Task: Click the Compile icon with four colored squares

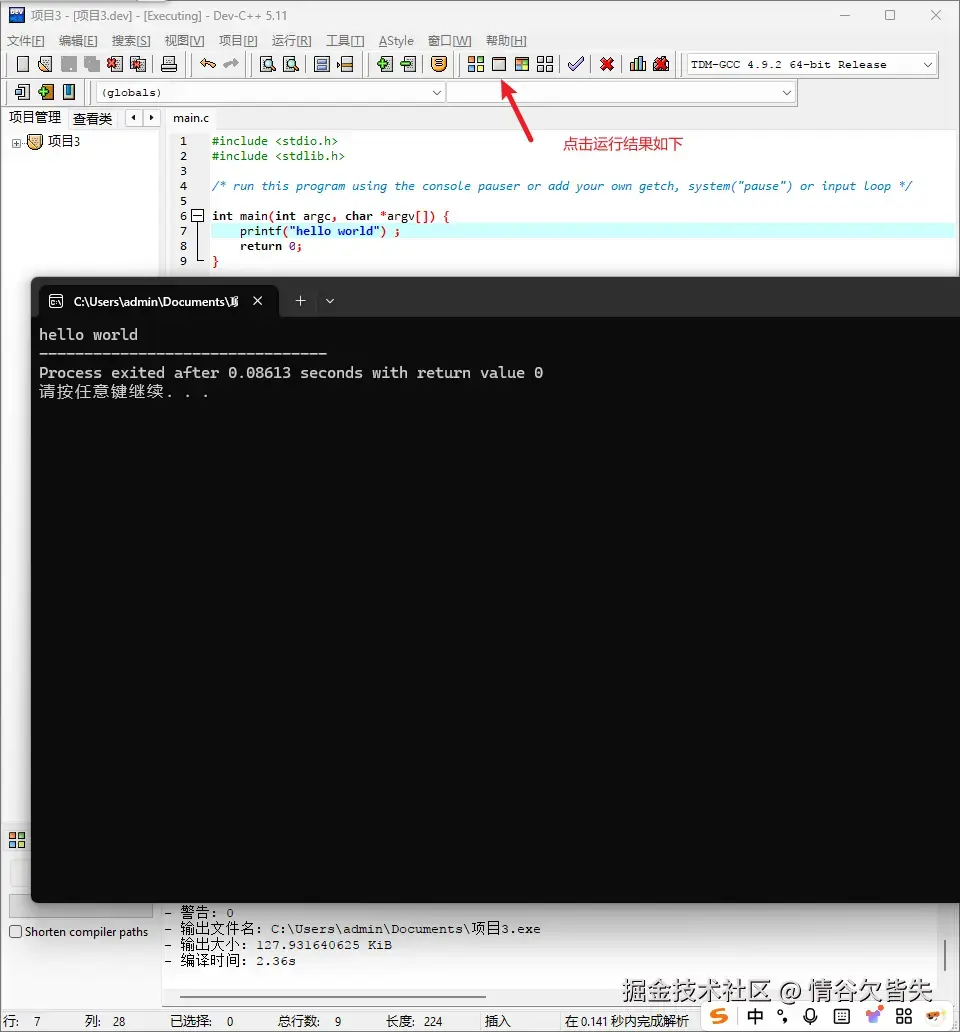Action: click(x=476, y=64)
